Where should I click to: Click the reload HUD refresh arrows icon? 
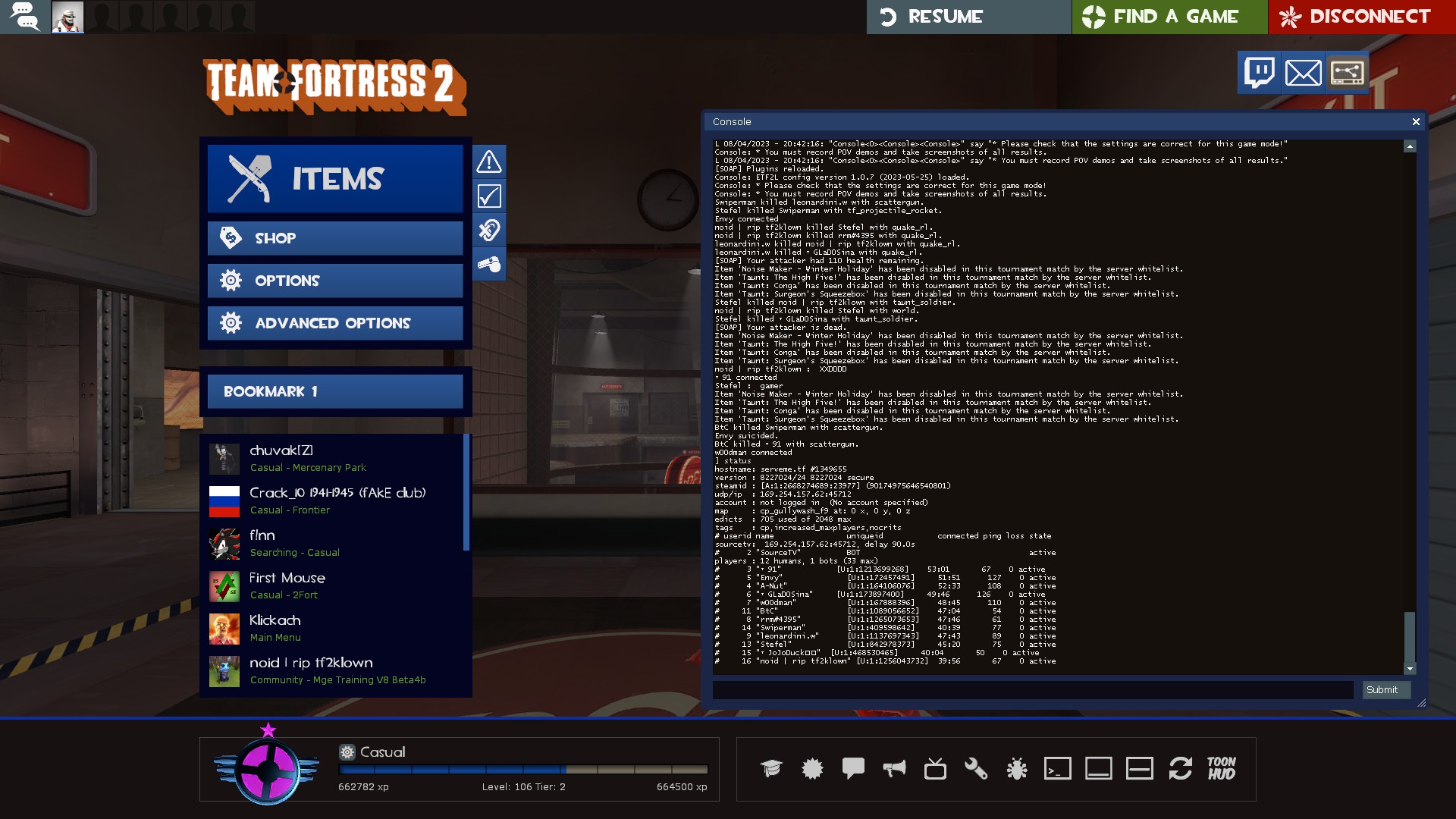click(1181, 768)
